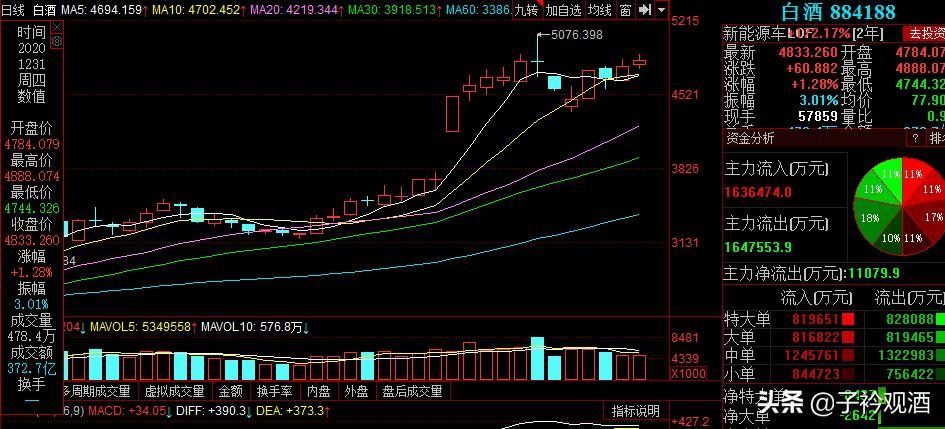Click the 振幅 value 3.01% in quote panel
The height and width of the screenshot is (429, 945).
(x=818, y=100)
